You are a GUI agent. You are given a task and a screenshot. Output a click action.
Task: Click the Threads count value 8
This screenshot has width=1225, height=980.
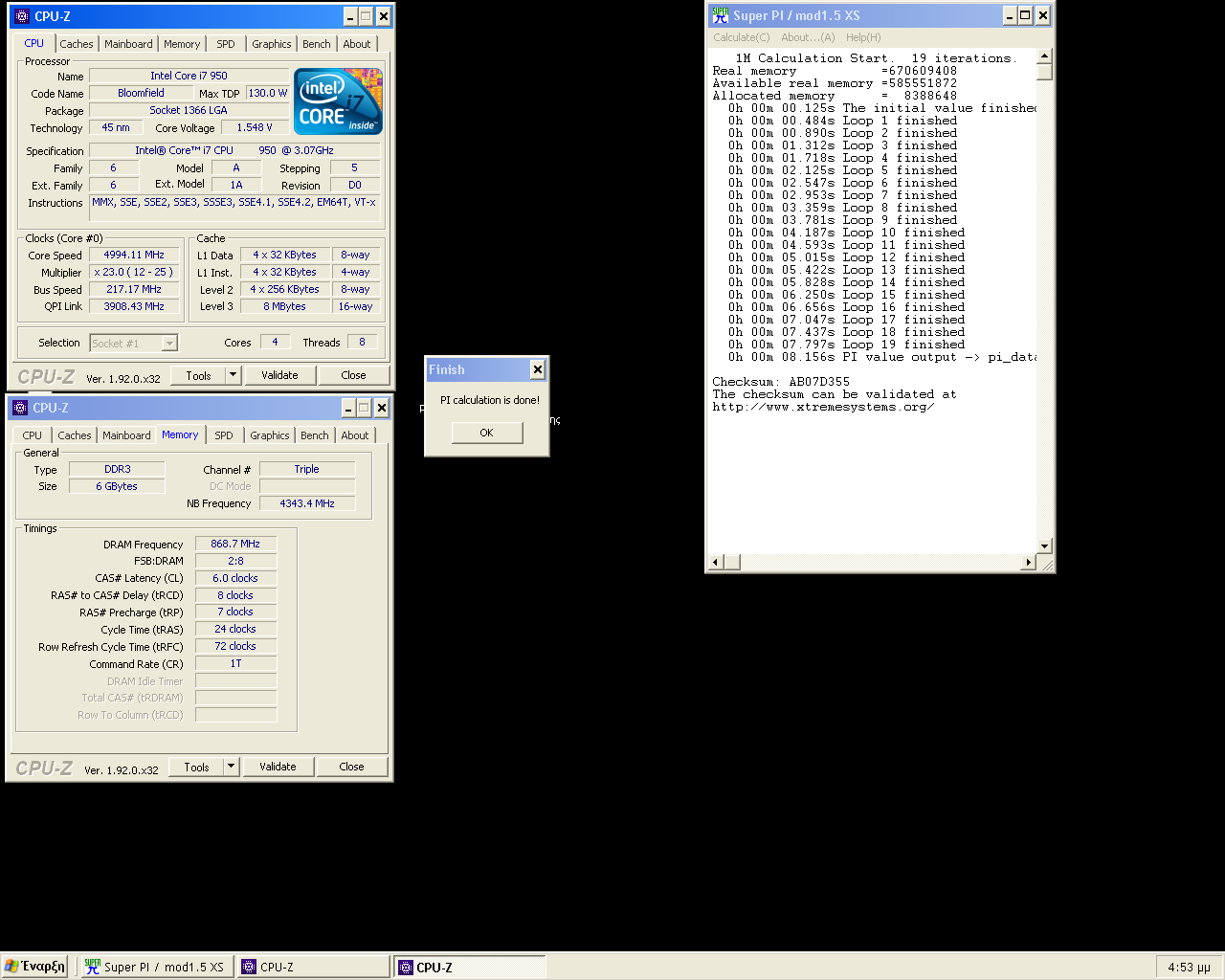tap(362, 342)
